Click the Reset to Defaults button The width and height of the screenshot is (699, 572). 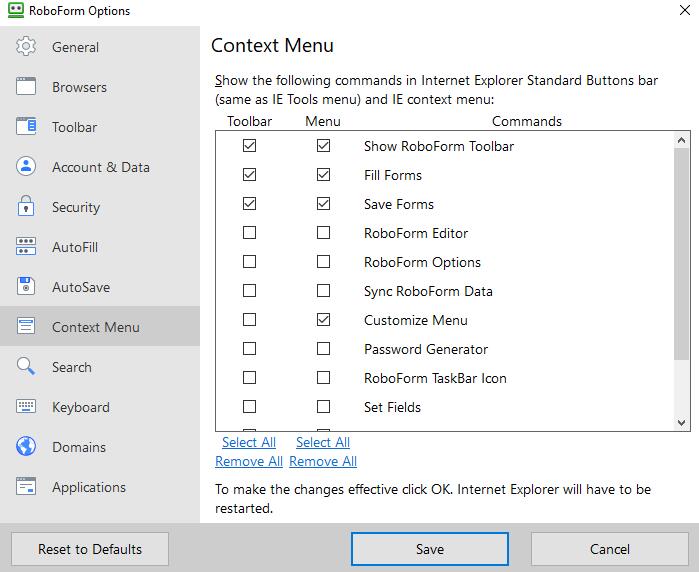90,549
